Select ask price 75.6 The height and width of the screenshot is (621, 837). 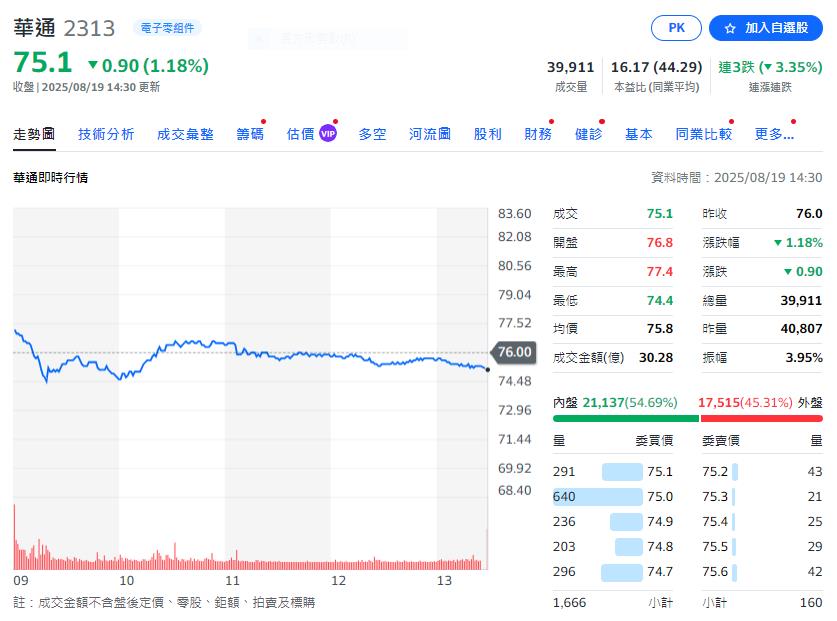click(715, 571)
